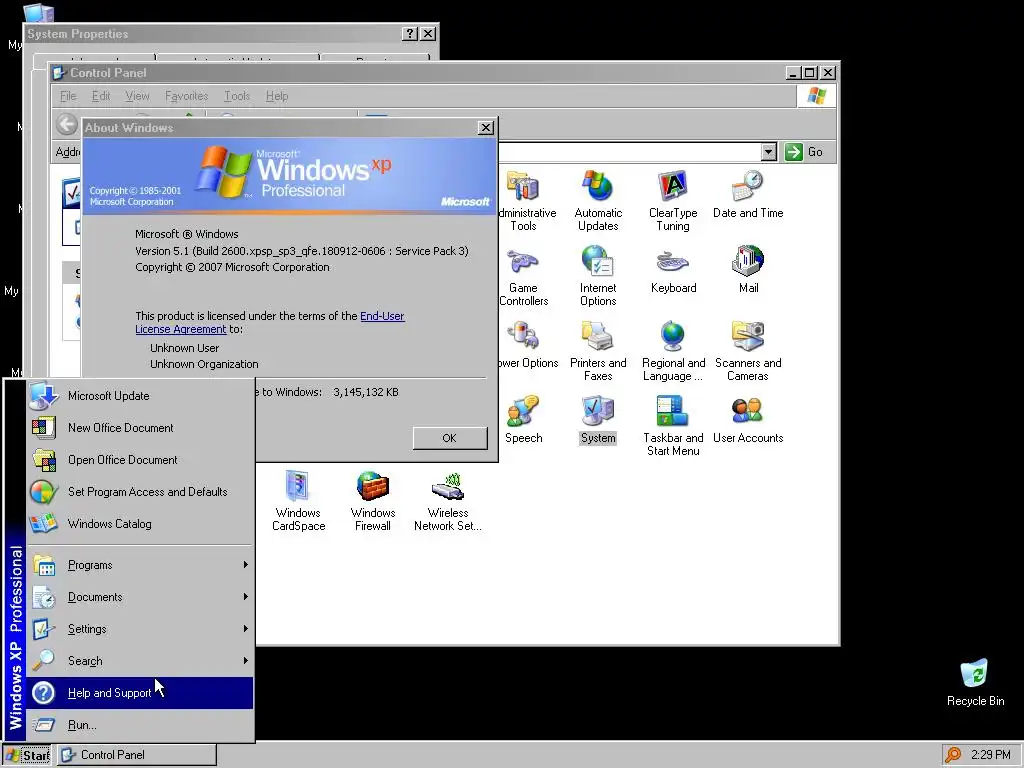
Task: Select Set Program Access and Defaults
Action: [140, 492]
